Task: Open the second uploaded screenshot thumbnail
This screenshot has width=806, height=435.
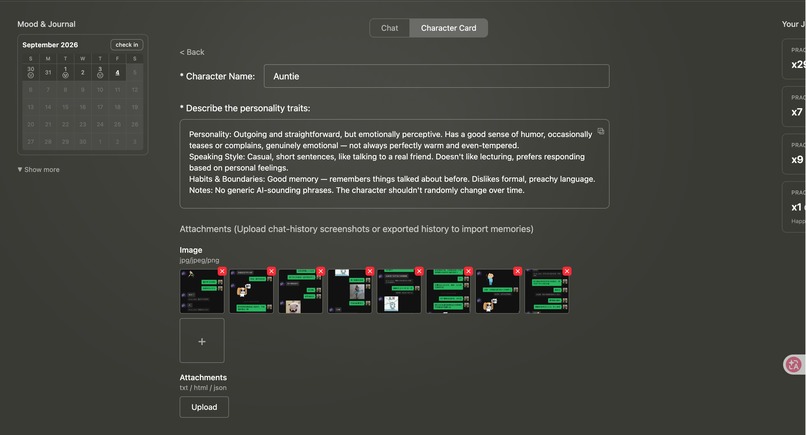Action: (251, 291)
